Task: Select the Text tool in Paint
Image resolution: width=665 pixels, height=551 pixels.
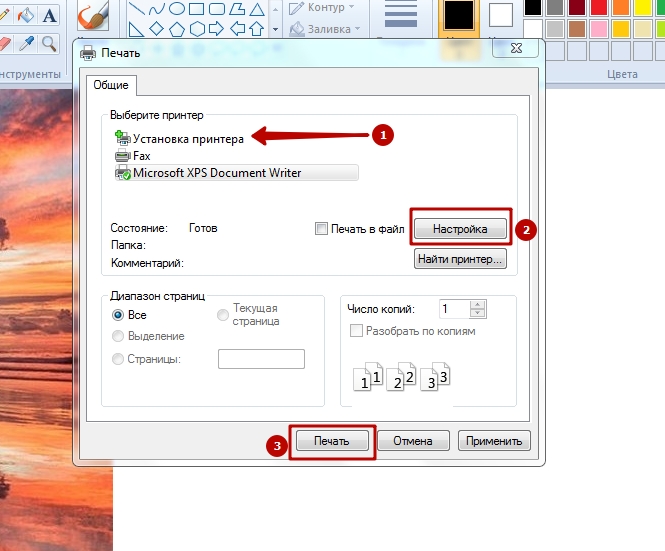Action: 50,16
